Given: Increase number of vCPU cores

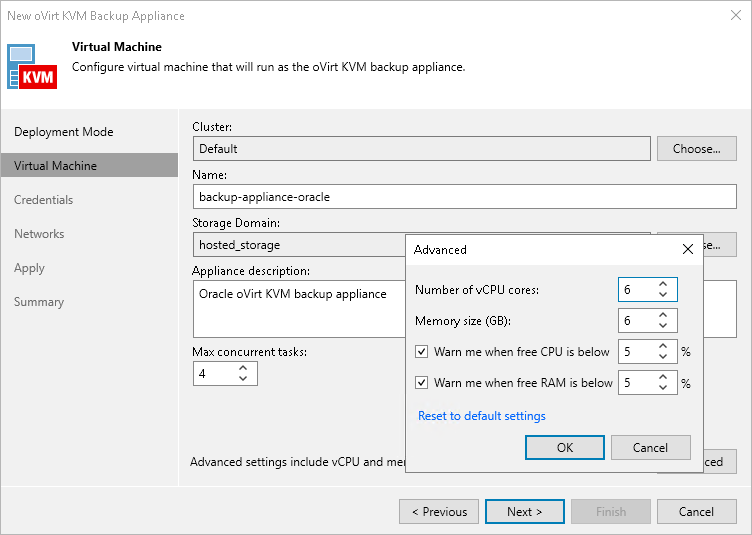Looking at the screenshot, I should 663,284.
